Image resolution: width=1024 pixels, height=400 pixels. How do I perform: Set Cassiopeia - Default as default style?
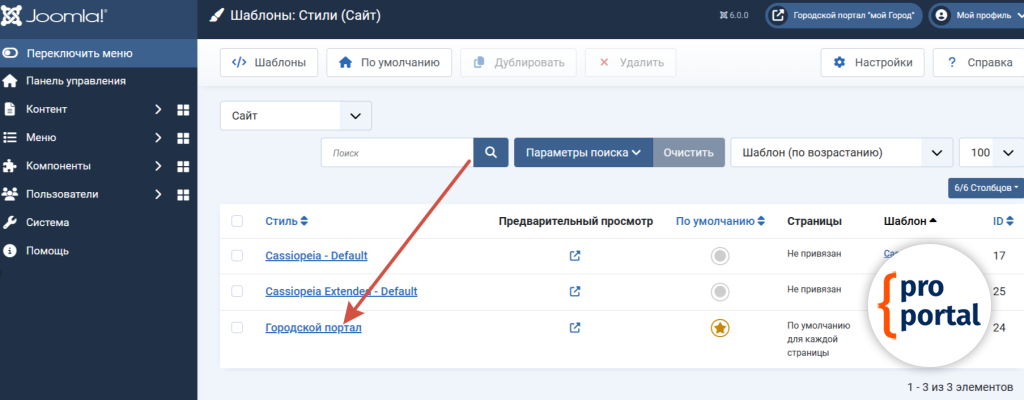(719, 256)
